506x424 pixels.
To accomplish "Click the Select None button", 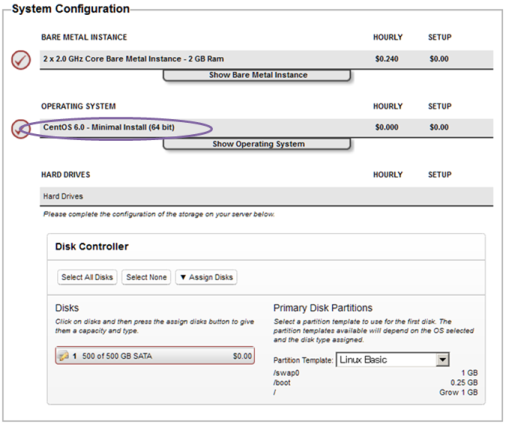I will click(146, 277).
